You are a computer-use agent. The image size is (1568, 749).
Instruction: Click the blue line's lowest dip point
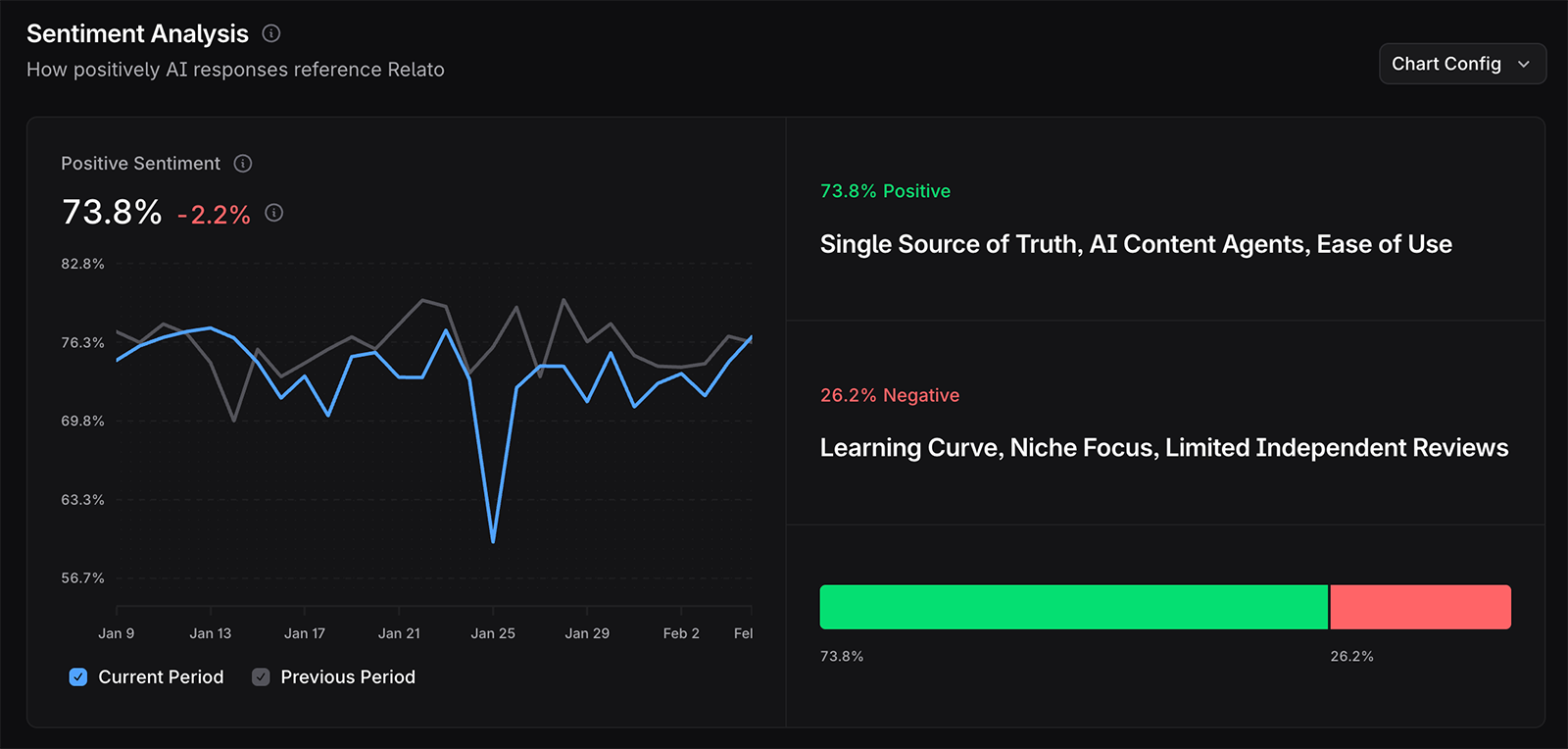(492, 540)
